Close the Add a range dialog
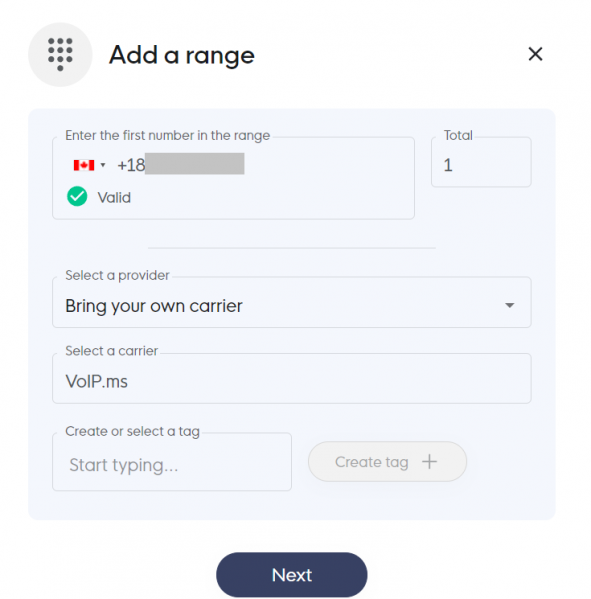The image size is (591, 599). (535, 54)
